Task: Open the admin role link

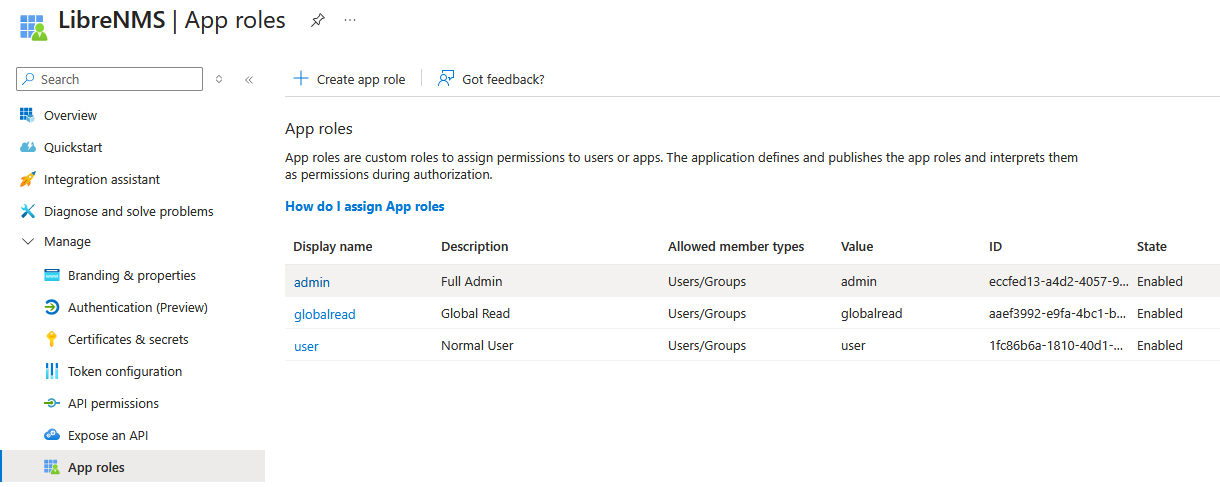Action: 312,282
